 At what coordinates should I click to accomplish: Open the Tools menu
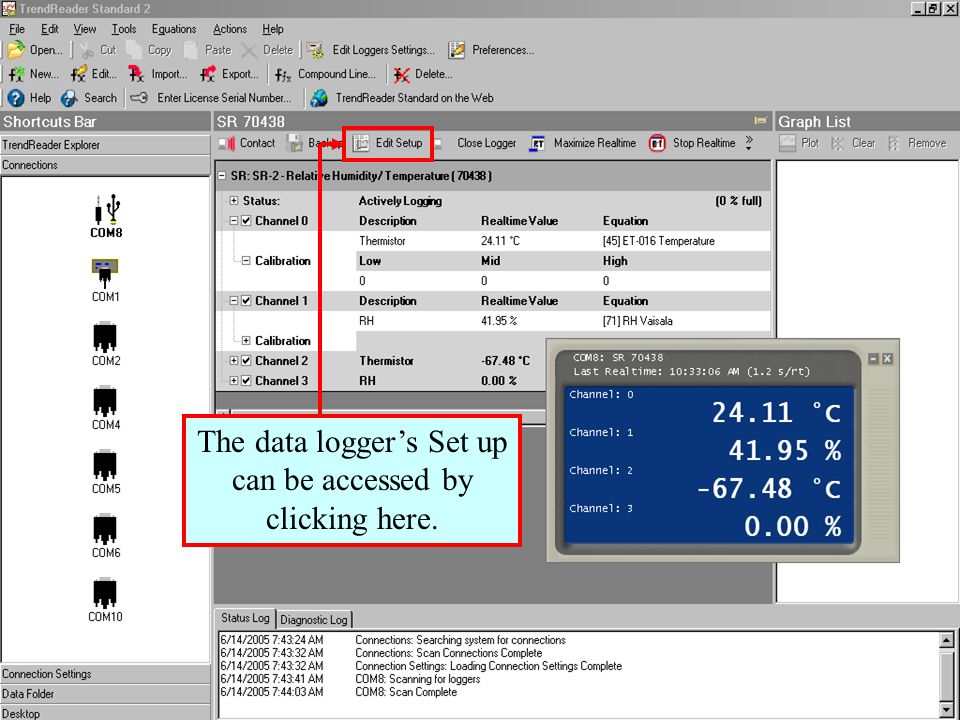coord(124,29)
